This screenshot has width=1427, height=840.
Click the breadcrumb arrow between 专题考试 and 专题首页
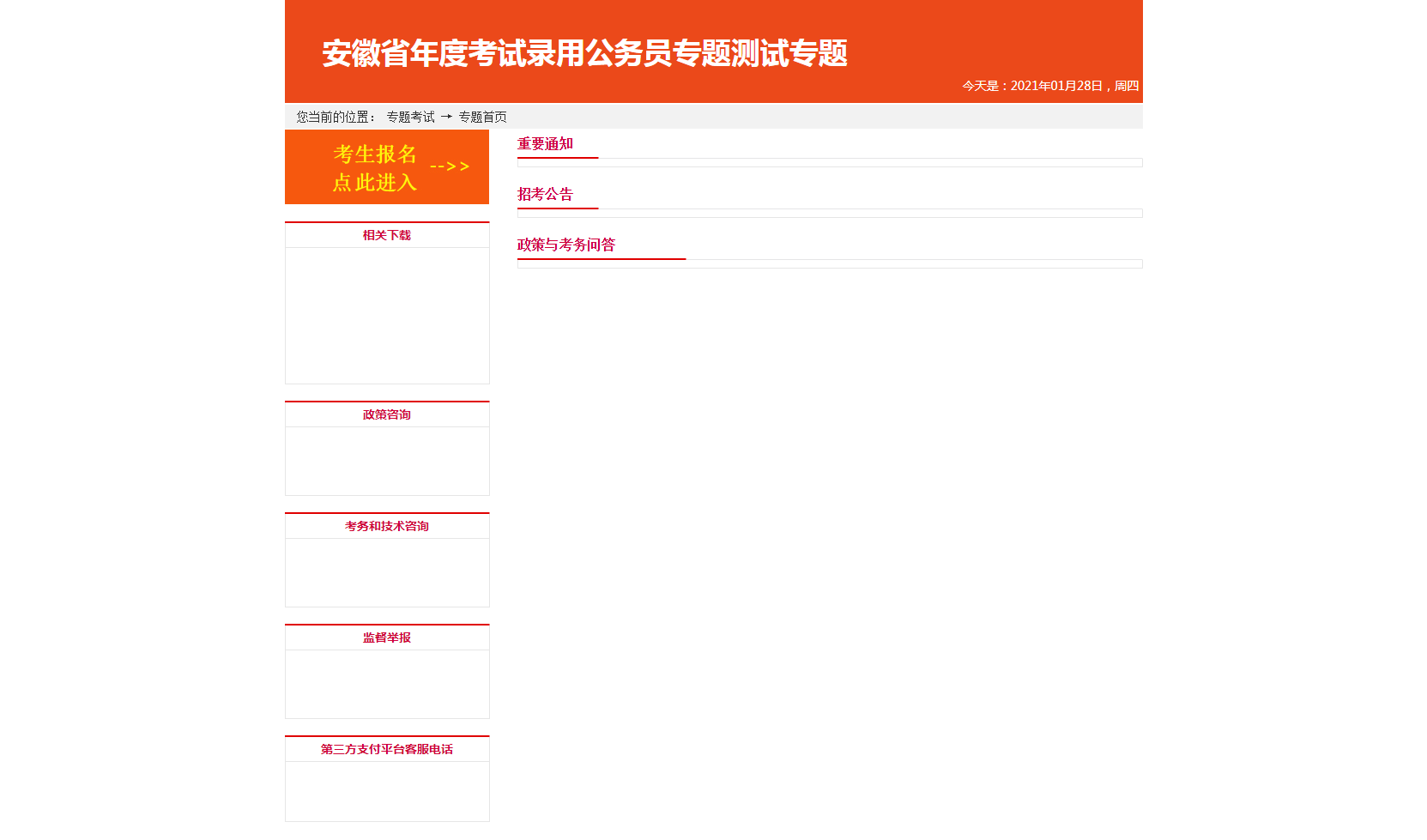[x=446, y=117]
